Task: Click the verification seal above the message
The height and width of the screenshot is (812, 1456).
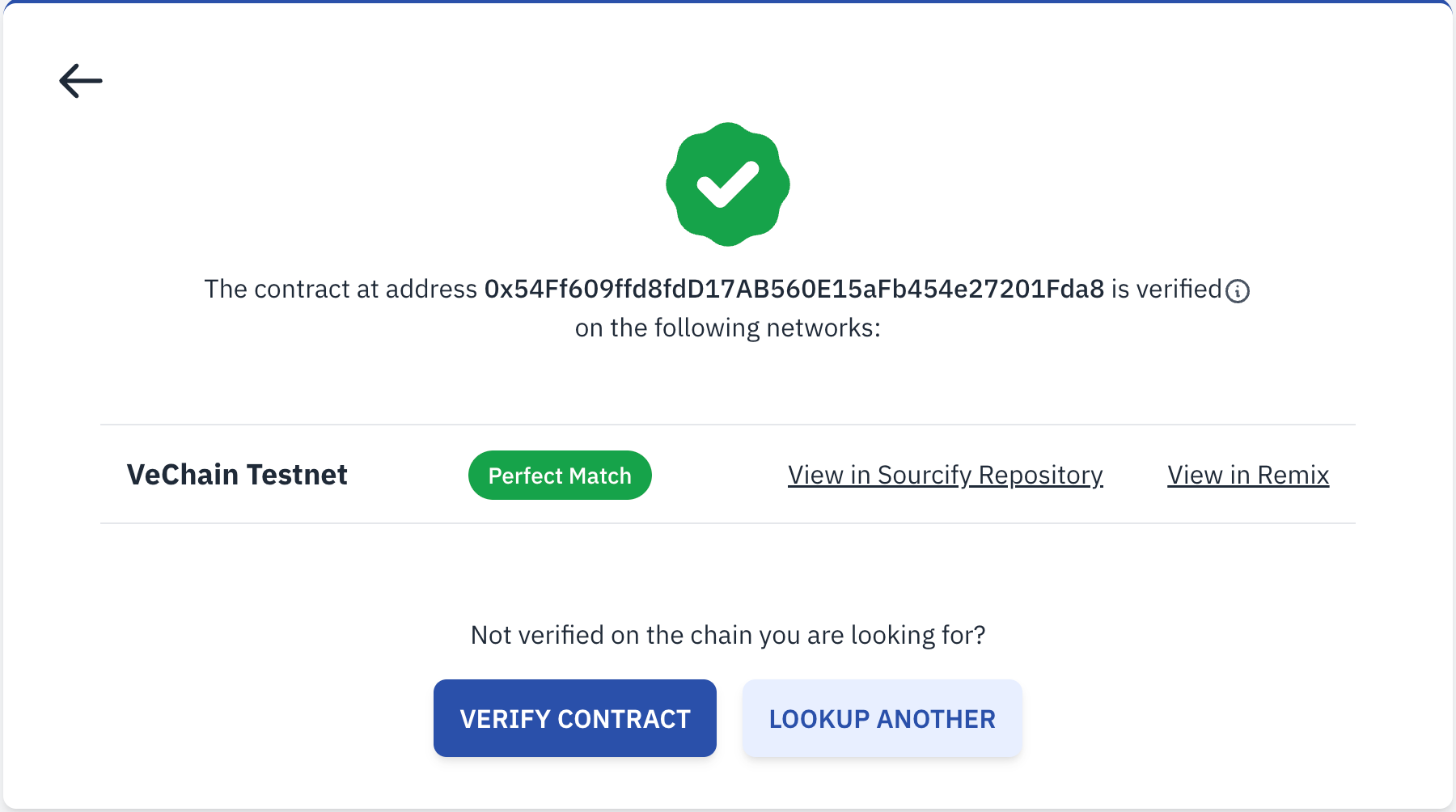Action: pyautogui.click(x=727, y=184)
